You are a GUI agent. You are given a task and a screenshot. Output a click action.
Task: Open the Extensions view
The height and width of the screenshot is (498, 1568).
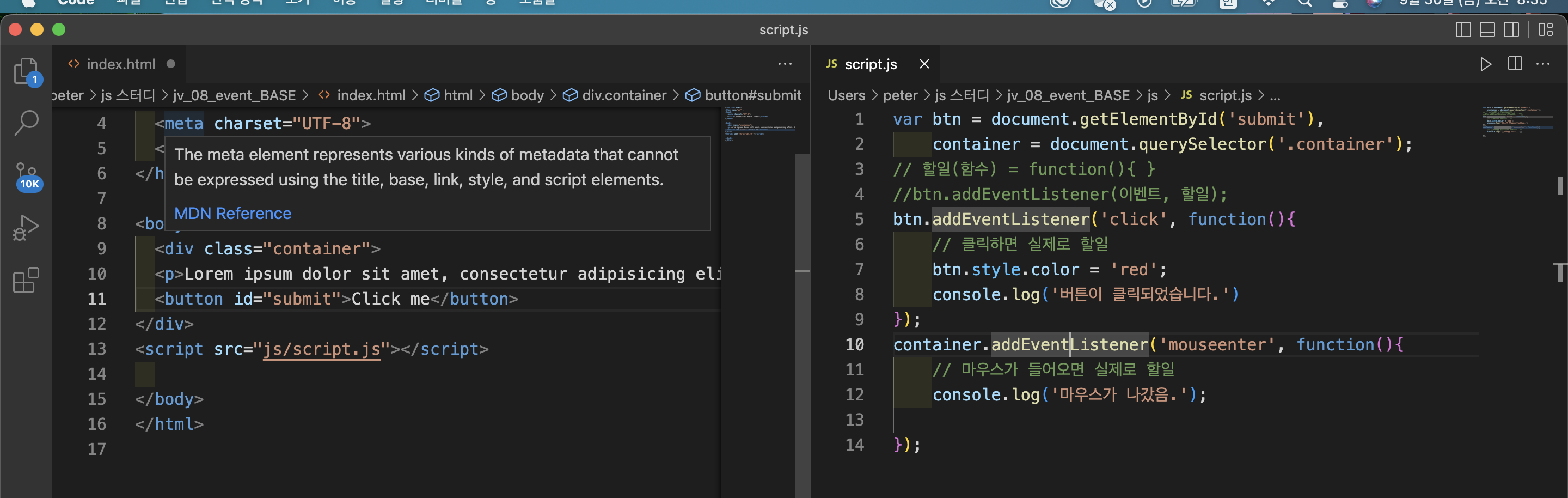tap(26, 280)
